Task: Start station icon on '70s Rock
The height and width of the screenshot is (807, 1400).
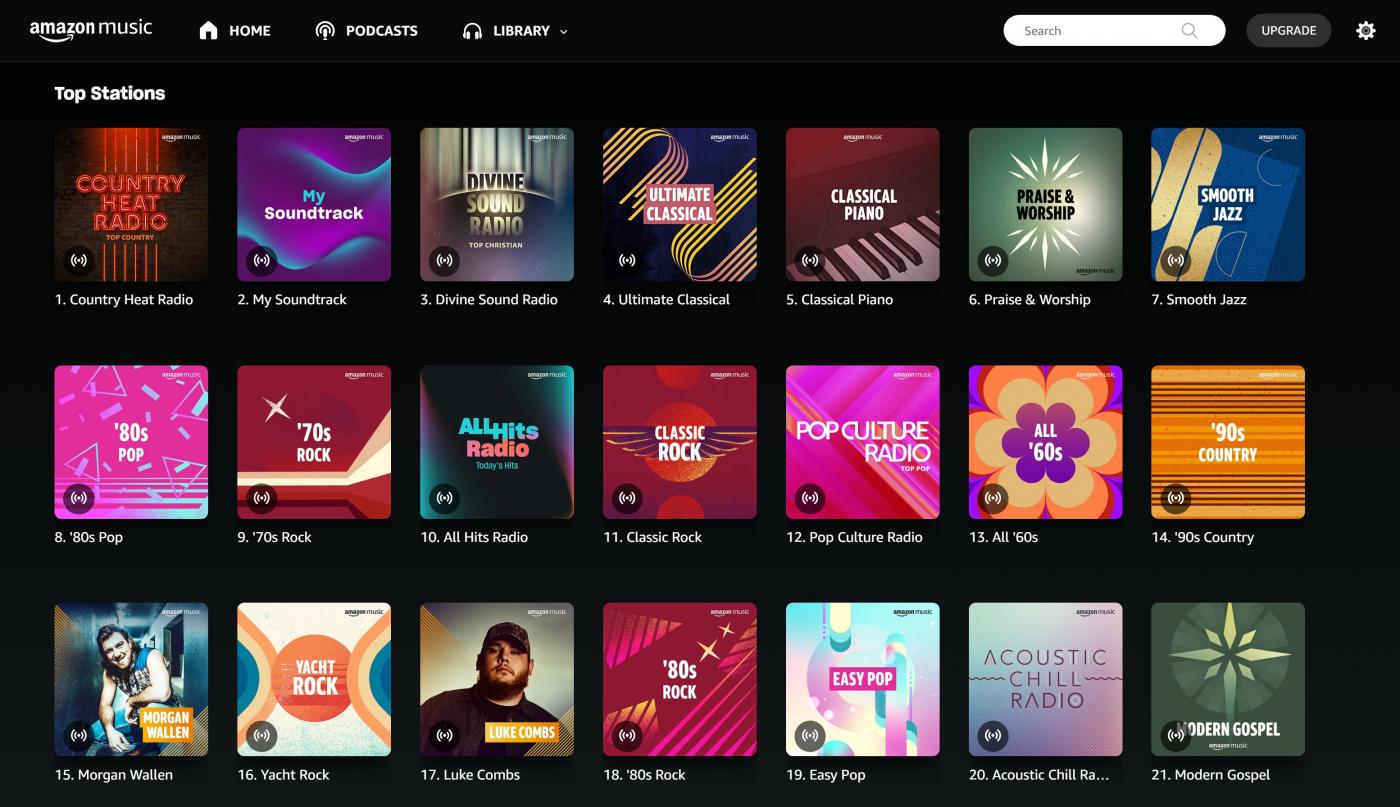Action: pos(262,497)
